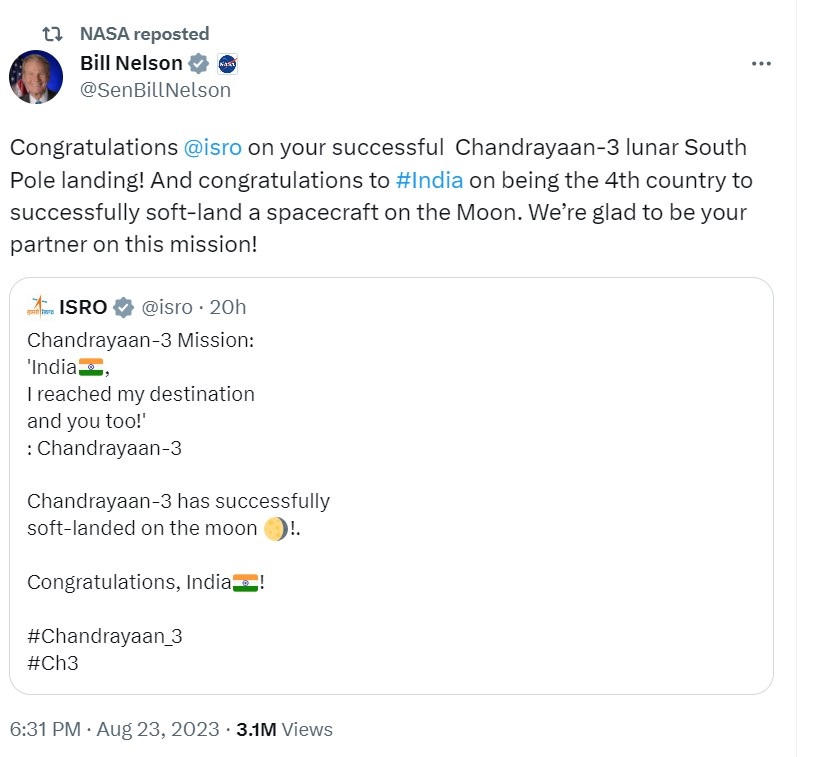Image resolution: width=830 pixels, height=757 pixels.
Task: Click the @SenBillNelson handle
Action: (155, 90)
